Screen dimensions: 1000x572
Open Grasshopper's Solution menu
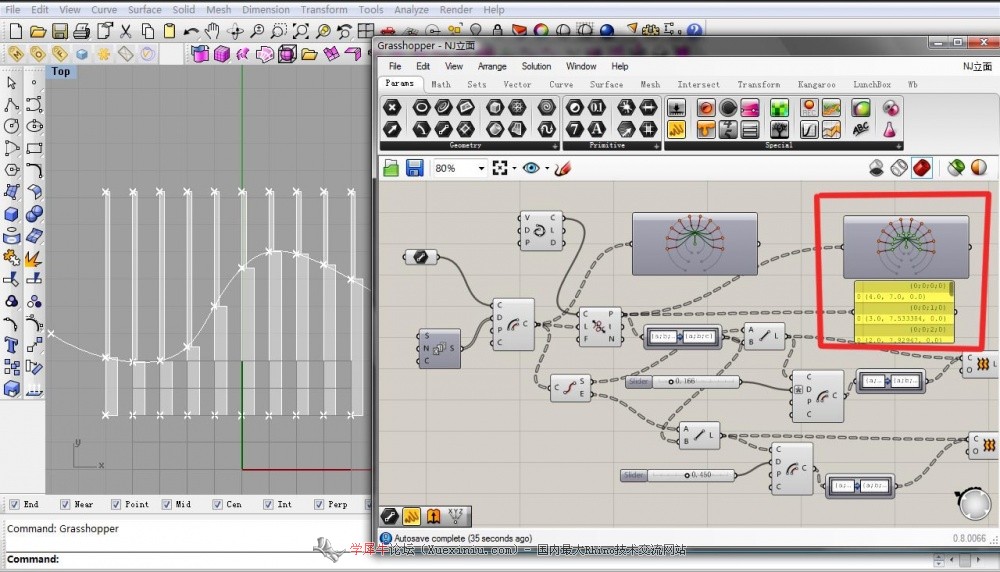click(x=536, y=66)
